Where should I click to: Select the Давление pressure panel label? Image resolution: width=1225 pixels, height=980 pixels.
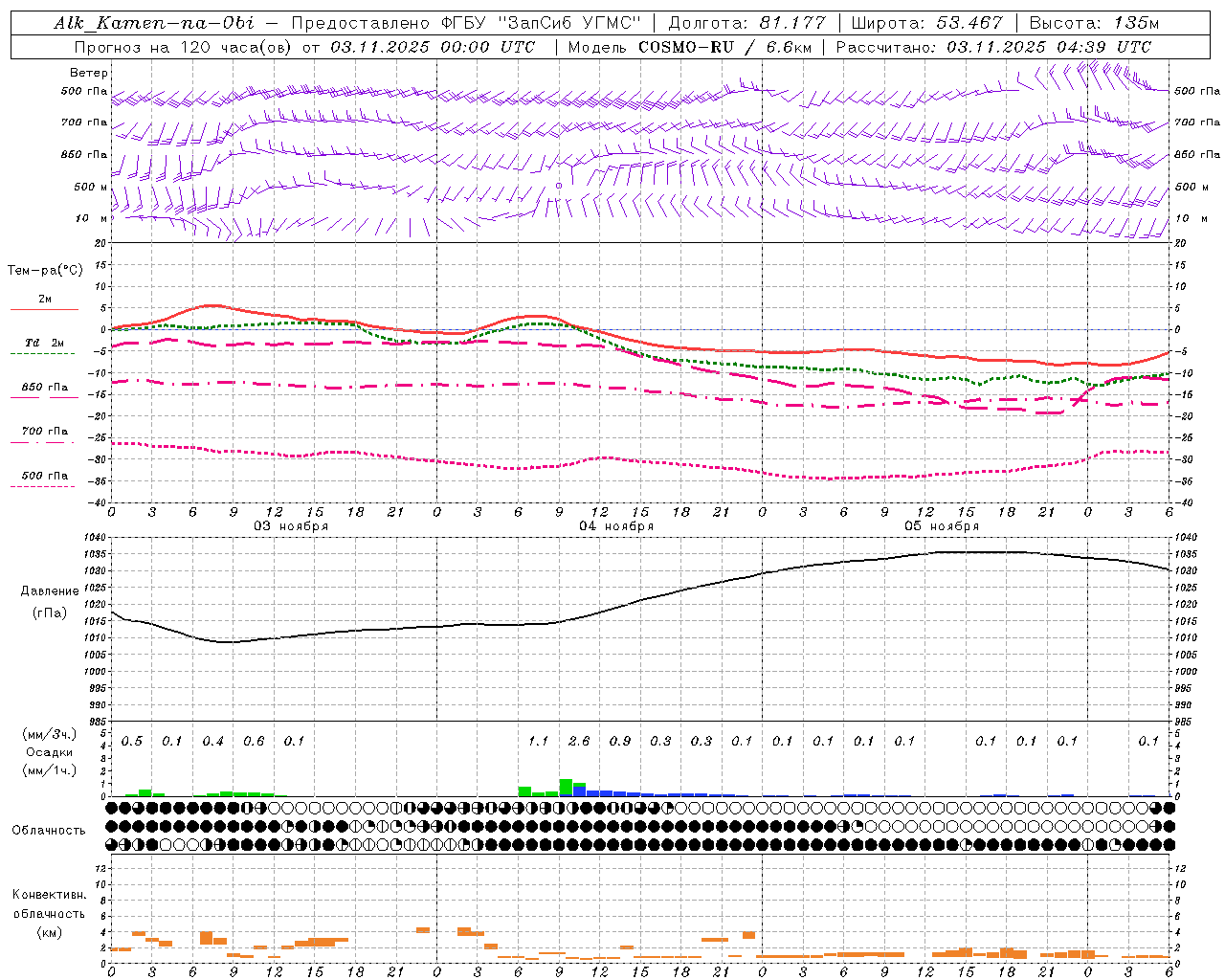coord(50,591)
